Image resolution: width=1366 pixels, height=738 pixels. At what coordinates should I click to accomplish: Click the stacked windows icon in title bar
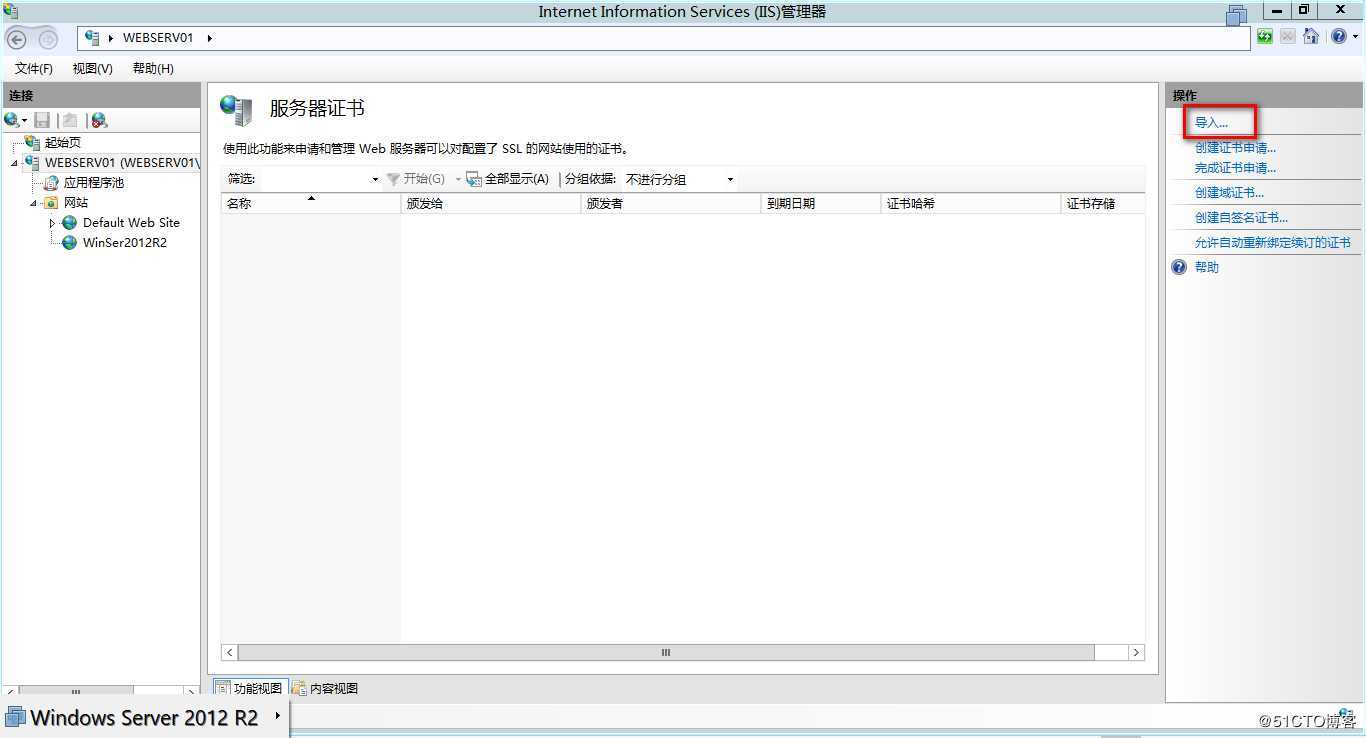point(1237,14)
